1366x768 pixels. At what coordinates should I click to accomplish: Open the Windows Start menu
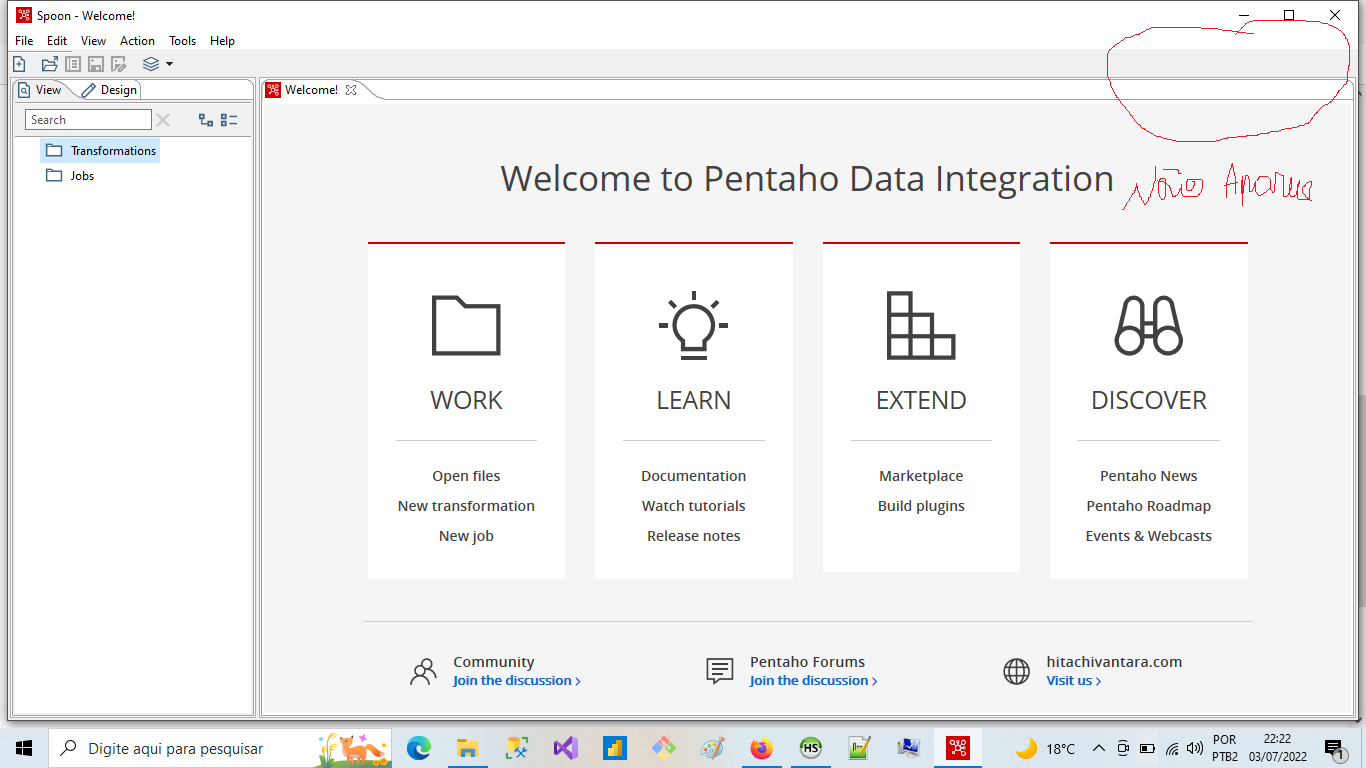pos(24,748)
